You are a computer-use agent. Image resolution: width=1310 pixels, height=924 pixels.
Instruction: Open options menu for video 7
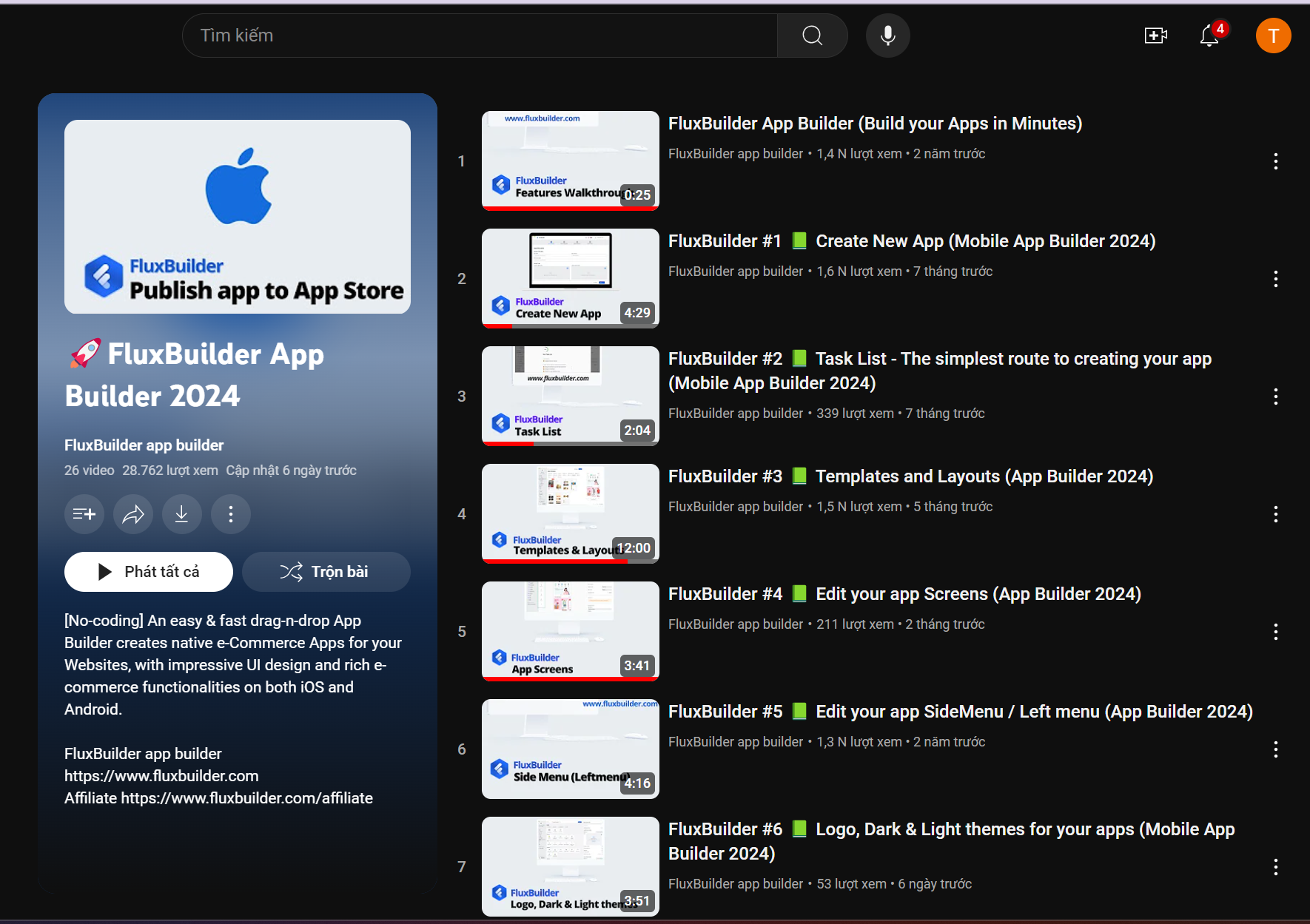pyautogui.click(x=1275, y=867)
